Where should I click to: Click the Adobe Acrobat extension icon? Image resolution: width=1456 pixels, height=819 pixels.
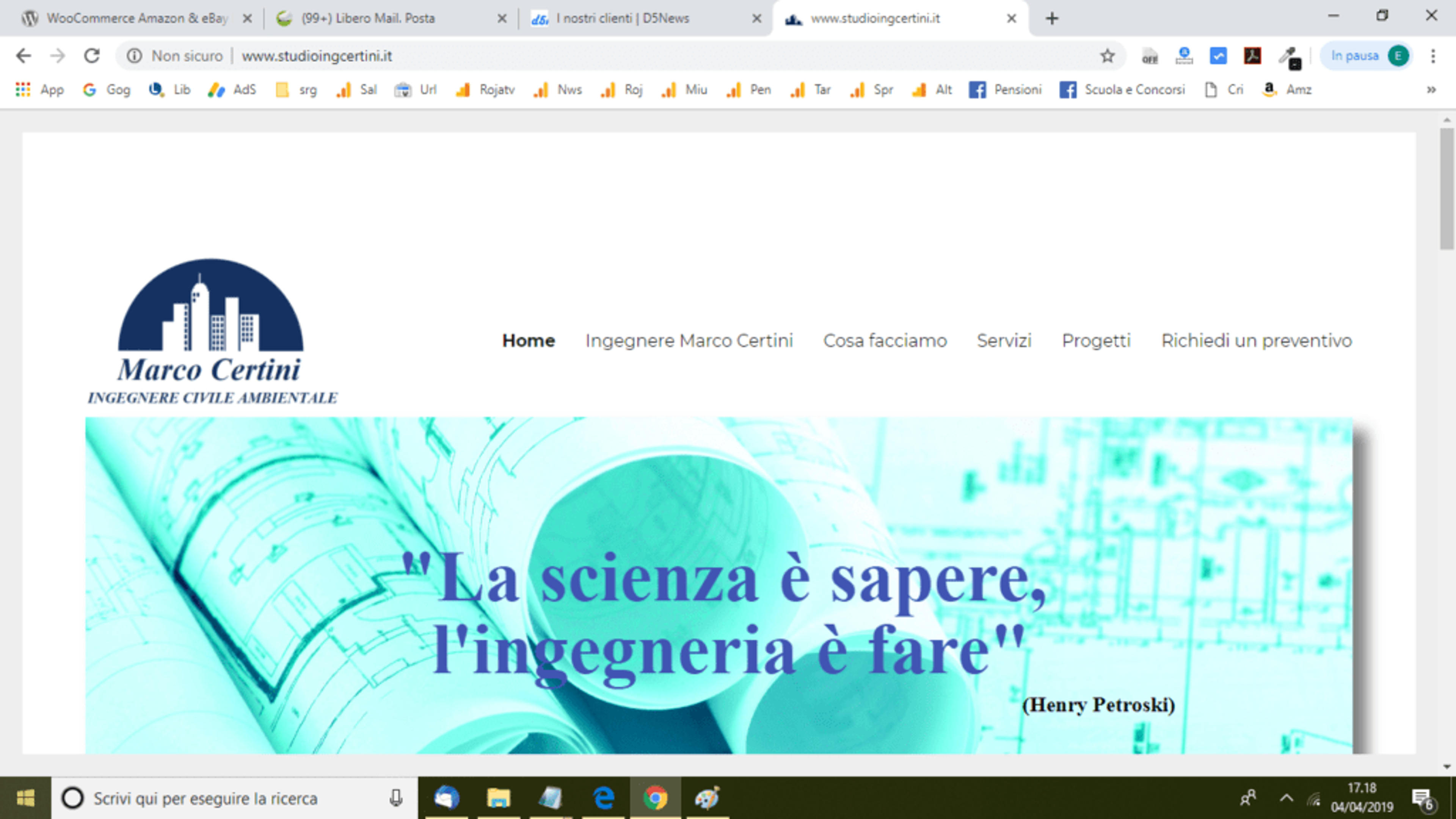(1252, 56)
